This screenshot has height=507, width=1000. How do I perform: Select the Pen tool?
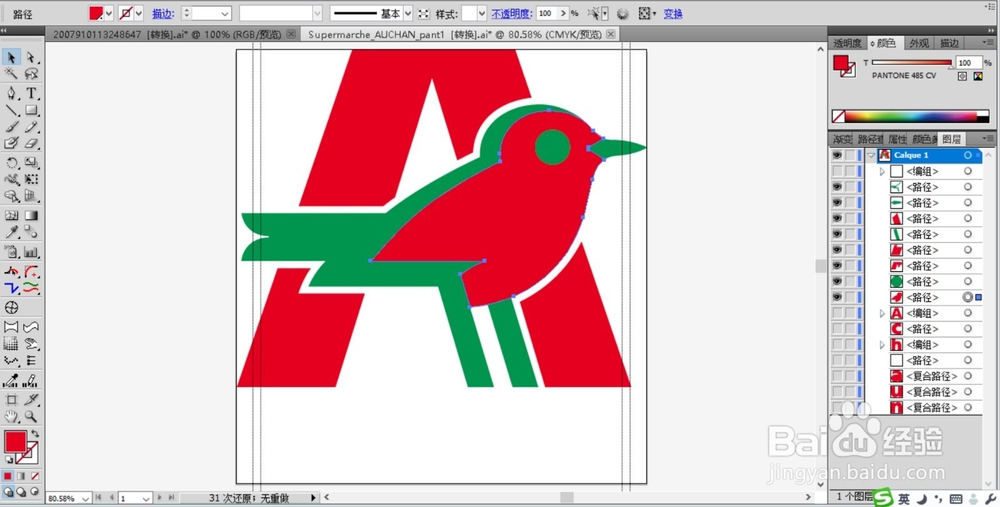(x=11, y=93)
